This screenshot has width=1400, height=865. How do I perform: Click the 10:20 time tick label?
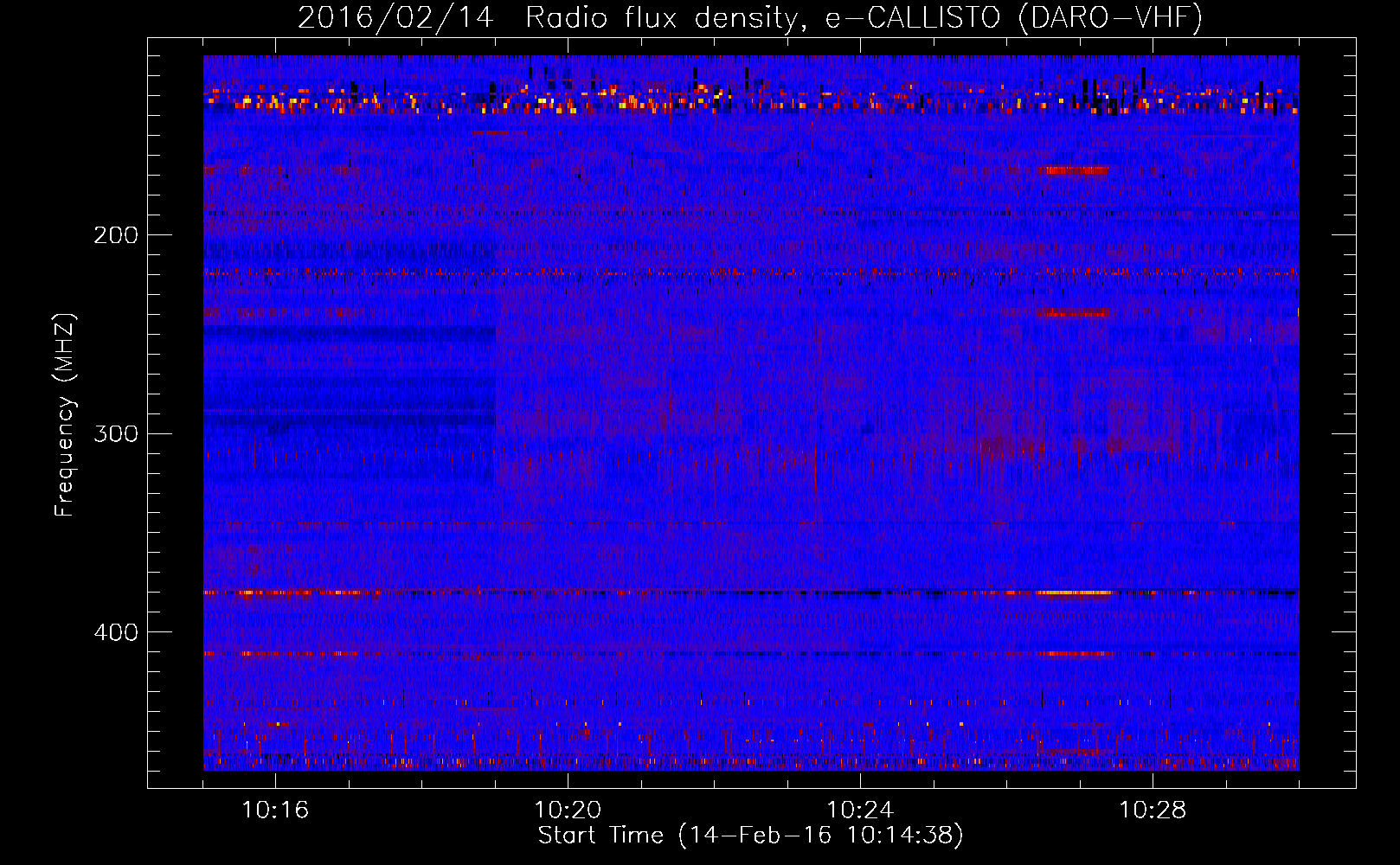(568, 811)
